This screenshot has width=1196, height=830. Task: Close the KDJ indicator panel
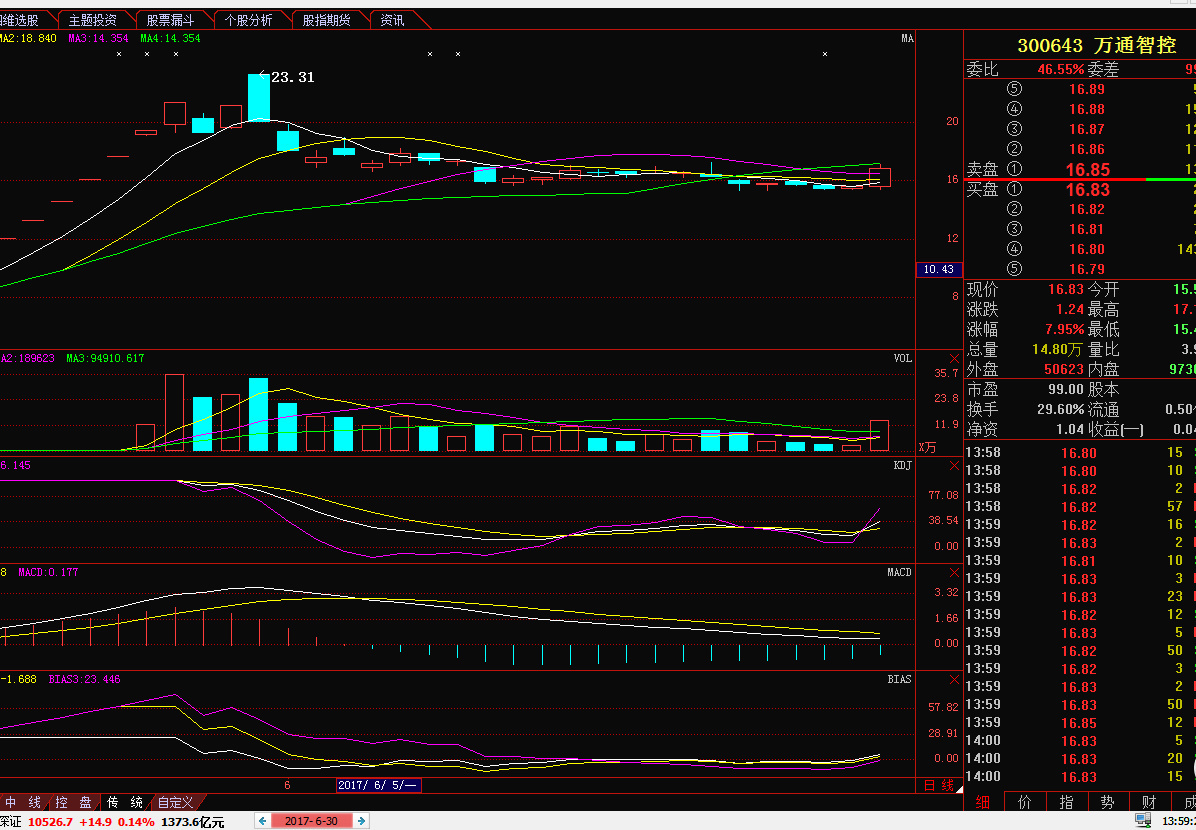[953, 466]
